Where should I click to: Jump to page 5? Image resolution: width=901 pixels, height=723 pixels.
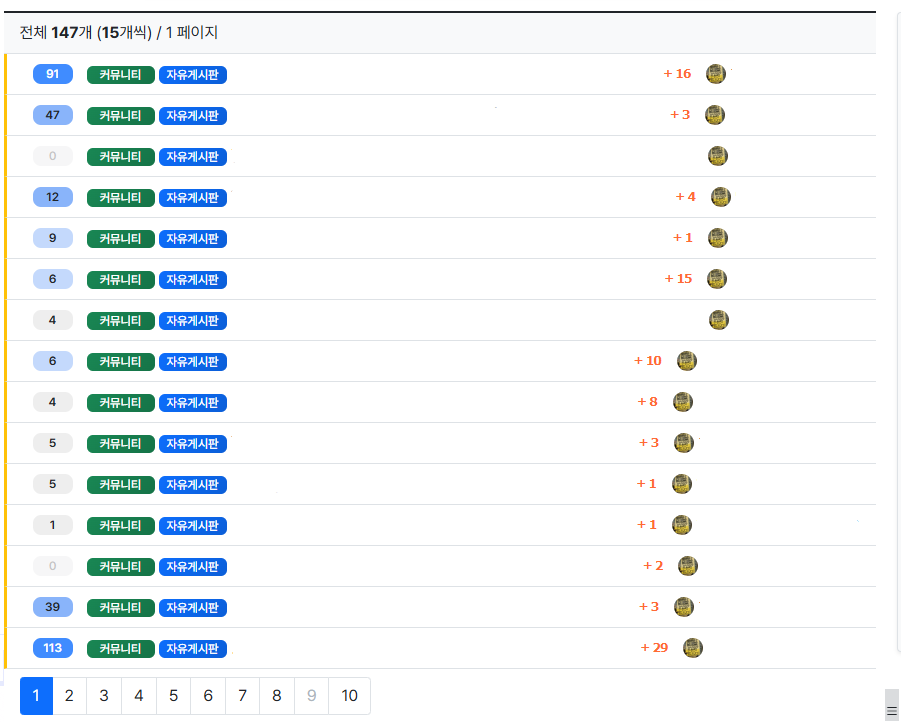pos(173,696)
